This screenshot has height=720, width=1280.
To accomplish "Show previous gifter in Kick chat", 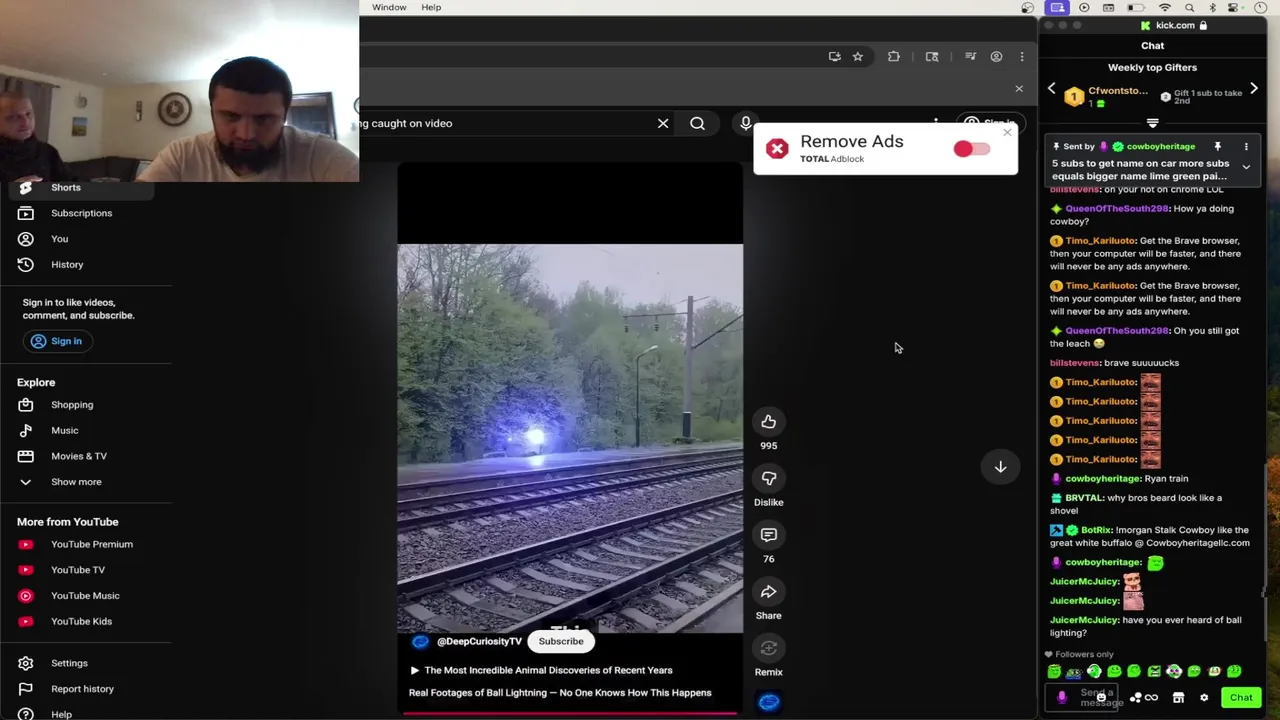I will (1051, 89).
